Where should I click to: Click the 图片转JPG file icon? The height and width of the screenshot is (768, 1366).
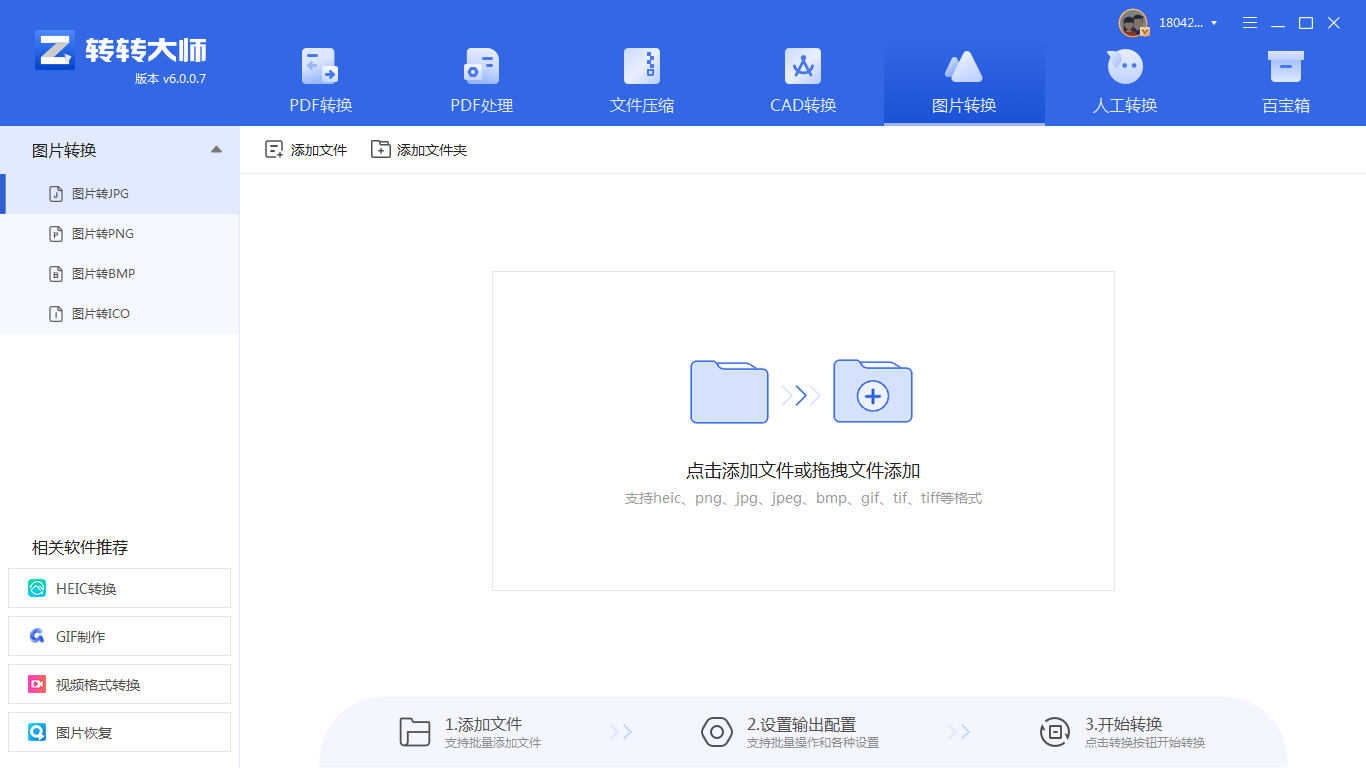click(x=56, y=194)
